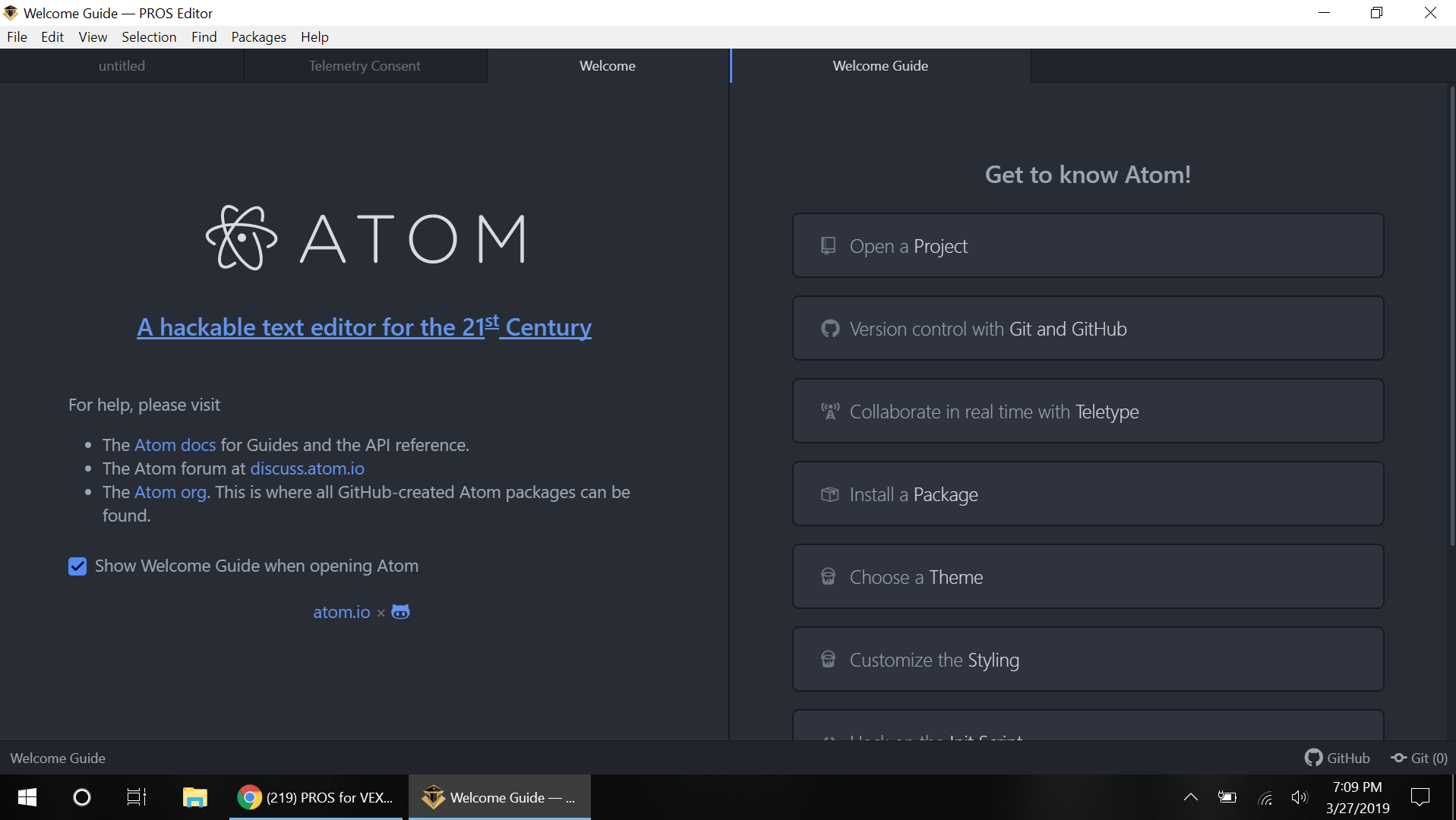Open Cortana search circle
Viewport: 1456px width, 820px height.
82,797
